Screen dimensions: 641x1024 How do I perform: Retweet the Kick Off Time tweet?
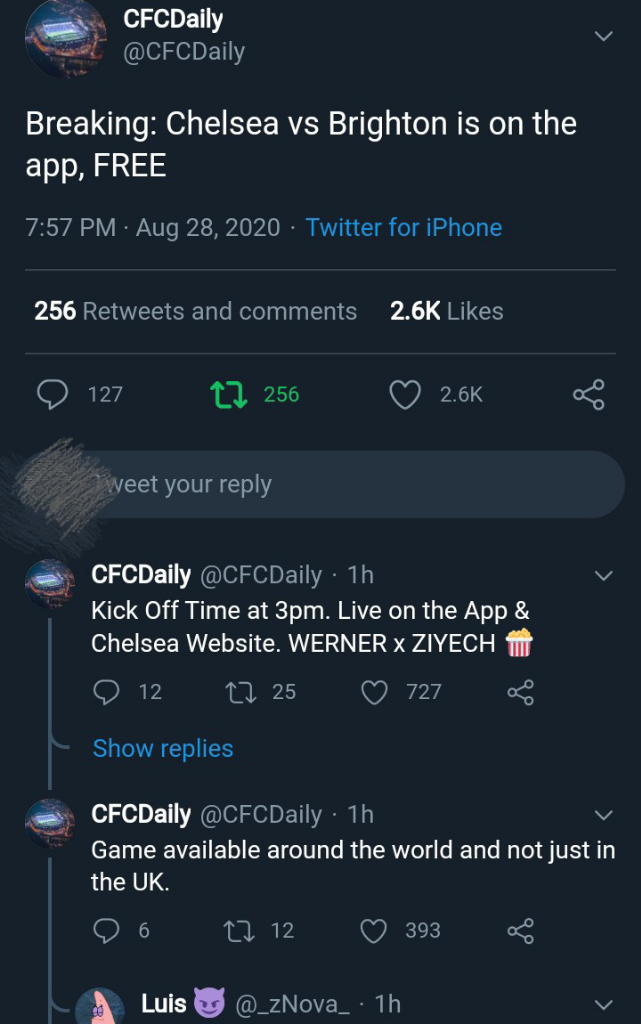tap(240, 692)
